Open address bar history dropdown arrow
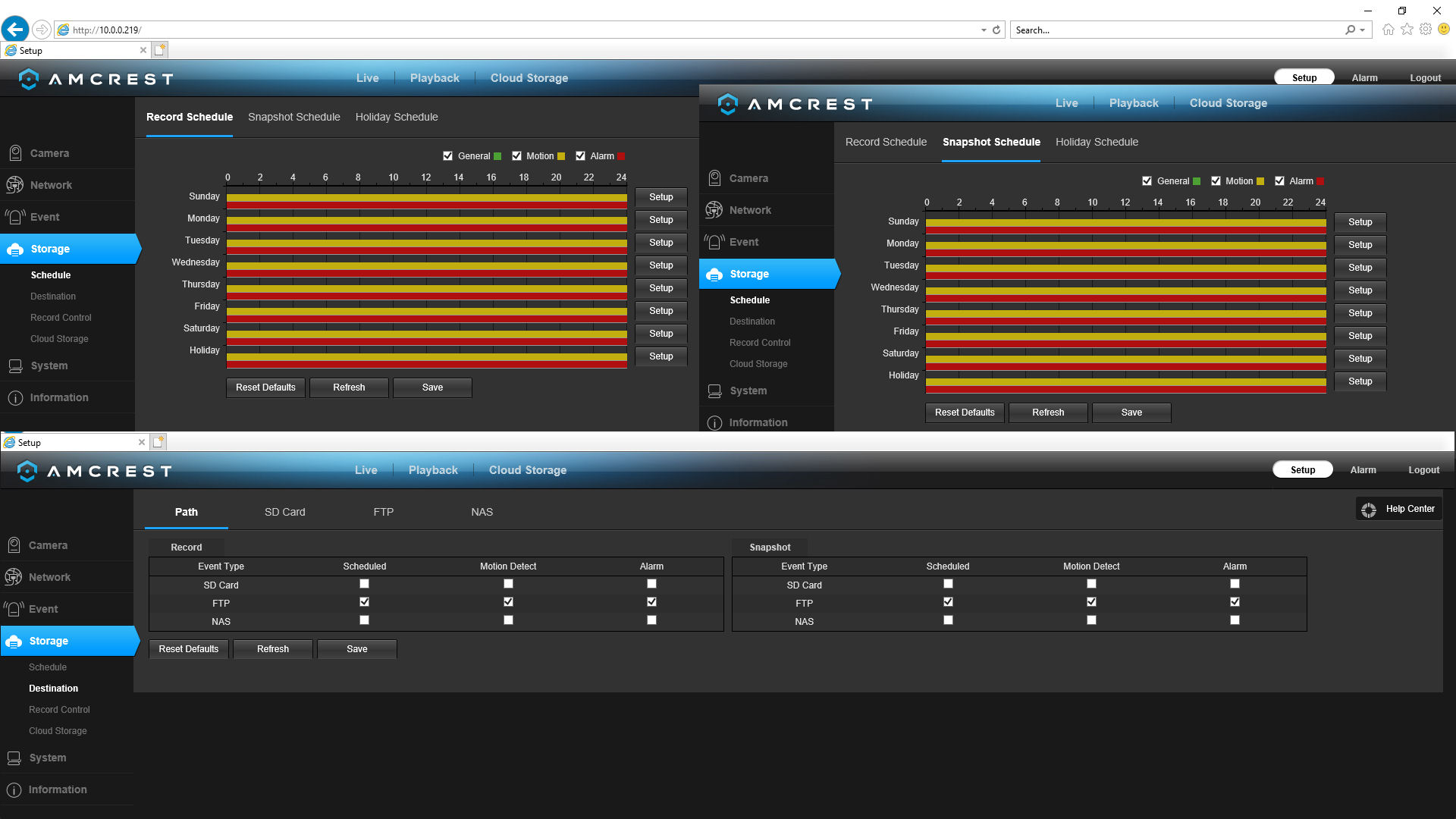This screenshot has height=819, width=1456. (x=984, y=30)
